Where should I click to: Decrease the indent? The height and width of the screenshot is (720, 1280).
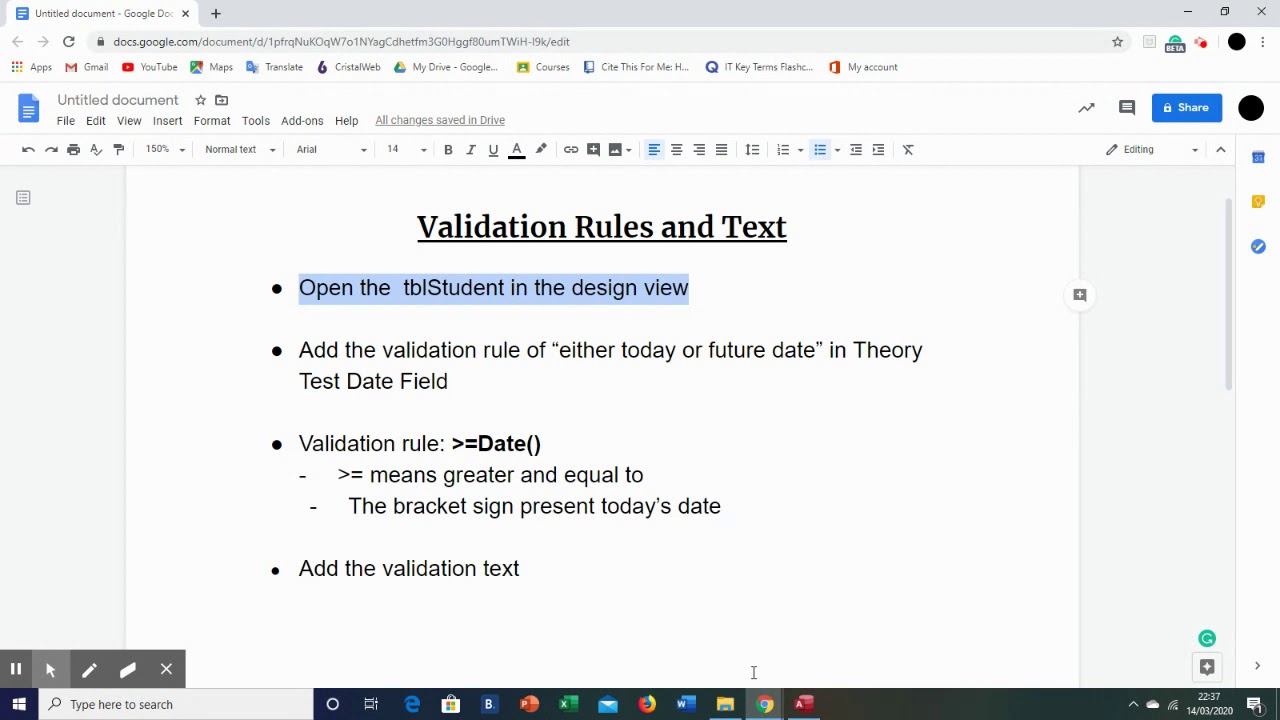pos(856,150)
